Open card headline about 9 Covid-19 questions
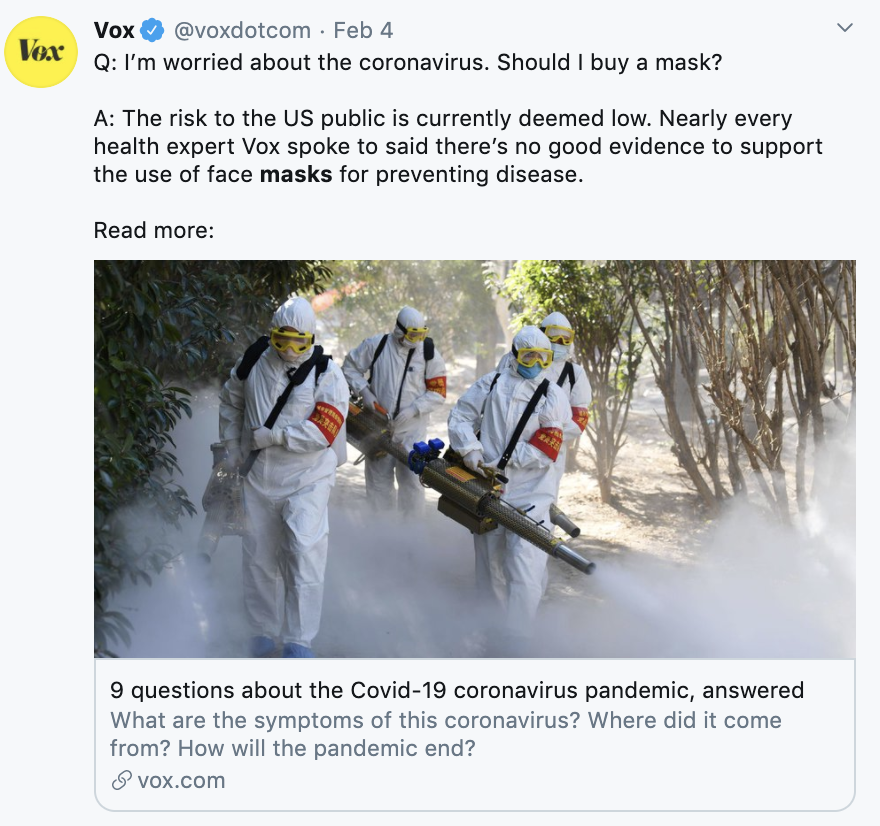The image size is (880, 826). point(457,690)
